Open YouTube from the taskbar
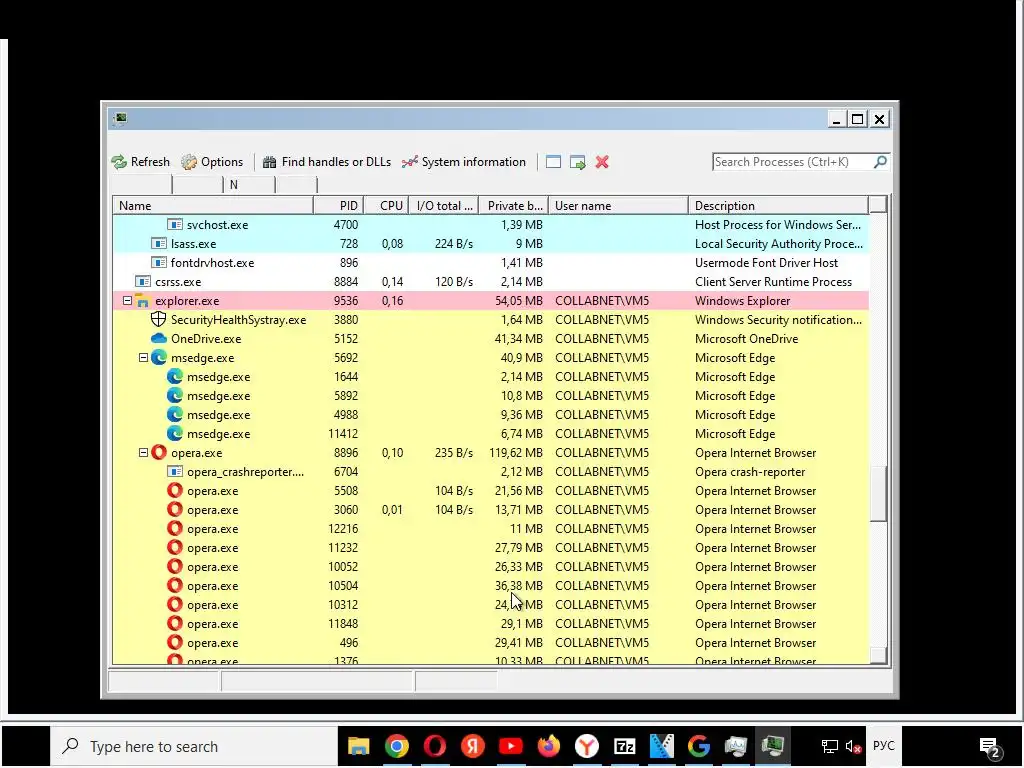The image size is (1024, 768). [511, 746]
